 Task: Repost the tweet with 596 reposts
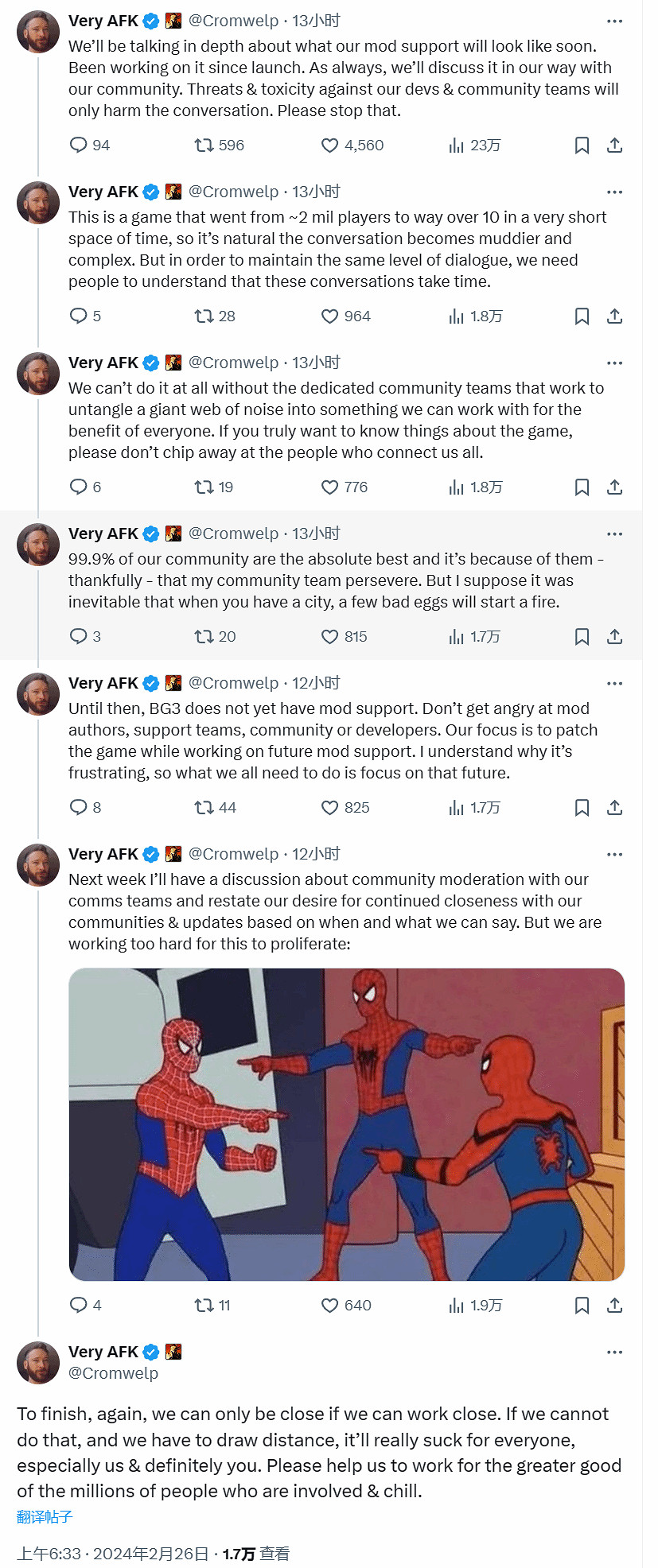[x=204, y=146]
